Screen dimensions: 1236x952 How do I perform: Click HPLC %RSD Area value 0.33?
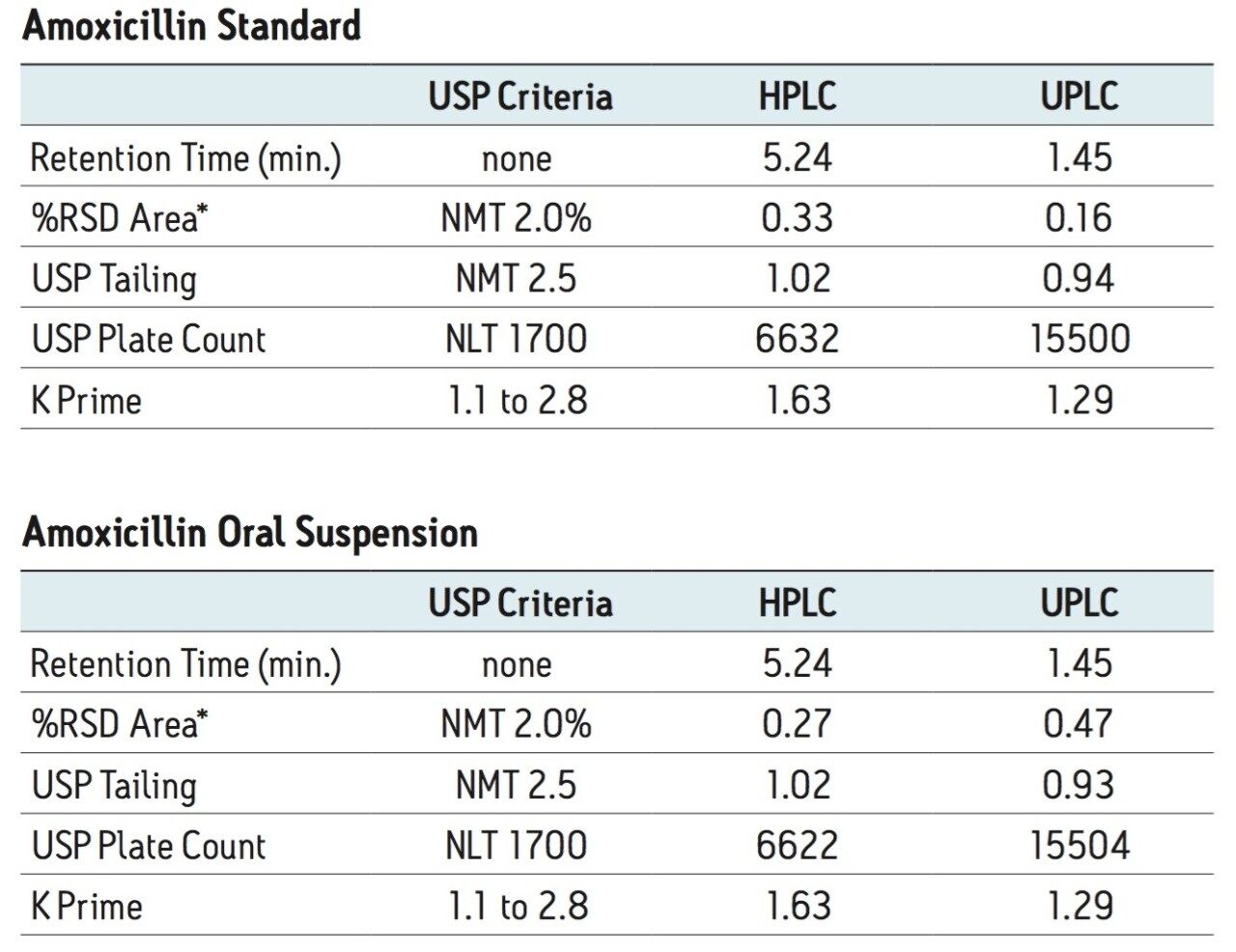point(797,218)
